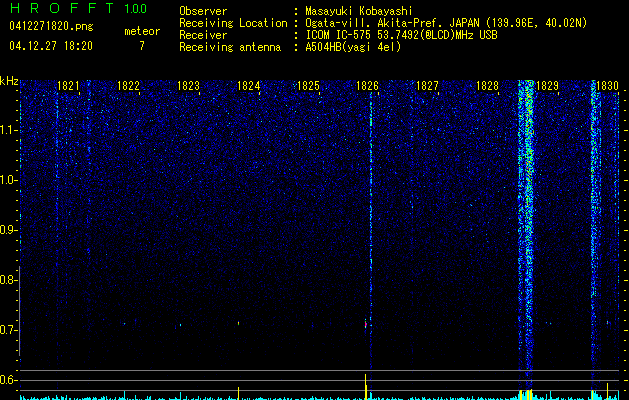
Task: Click the HROFFT title text
Action: tap(63, 8)
